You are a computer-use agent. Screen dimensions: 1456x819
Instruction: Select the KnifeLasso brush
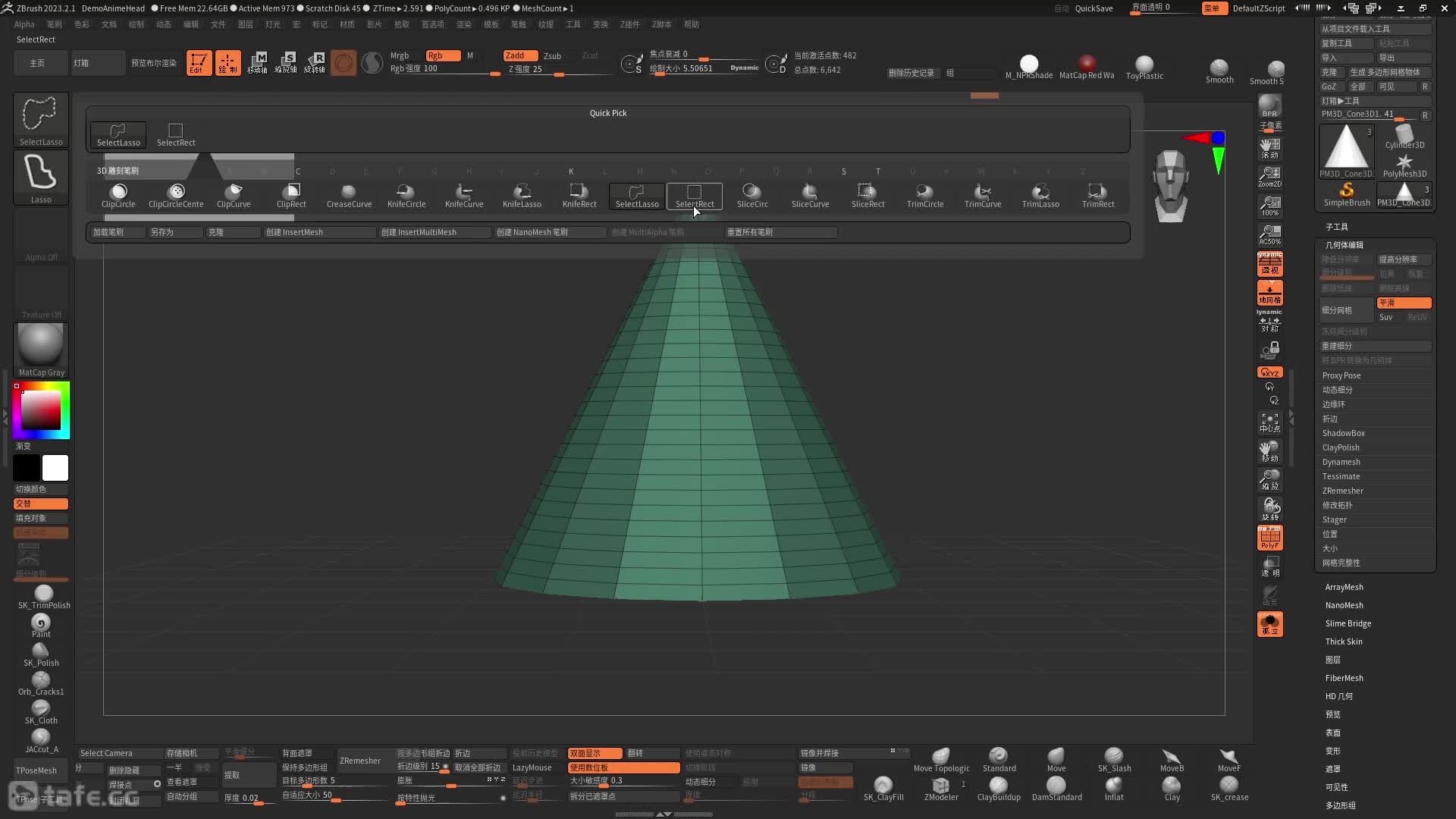[522, 196]
